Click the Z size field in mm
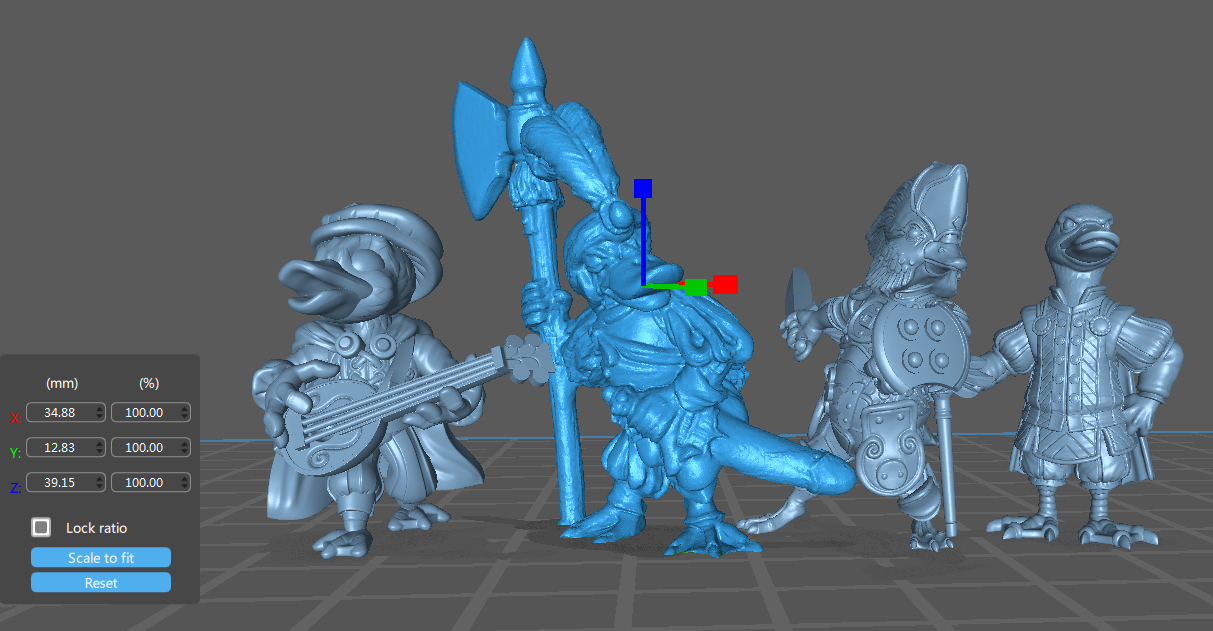Viewport: 1213px width, 631px height. click(60, 482)
